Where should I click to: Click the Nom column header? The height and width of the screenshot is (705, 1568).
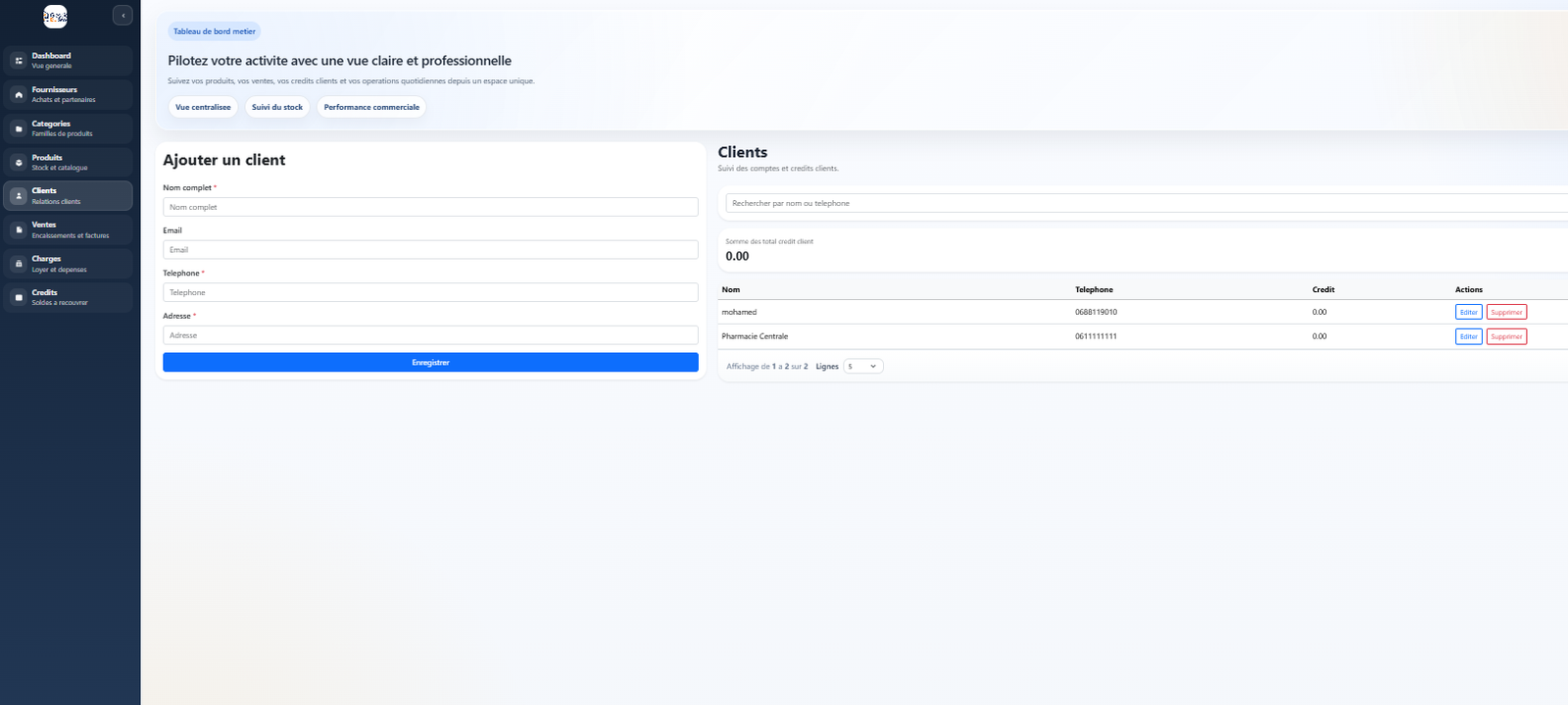pyautogui.click(x=731, y=289)
